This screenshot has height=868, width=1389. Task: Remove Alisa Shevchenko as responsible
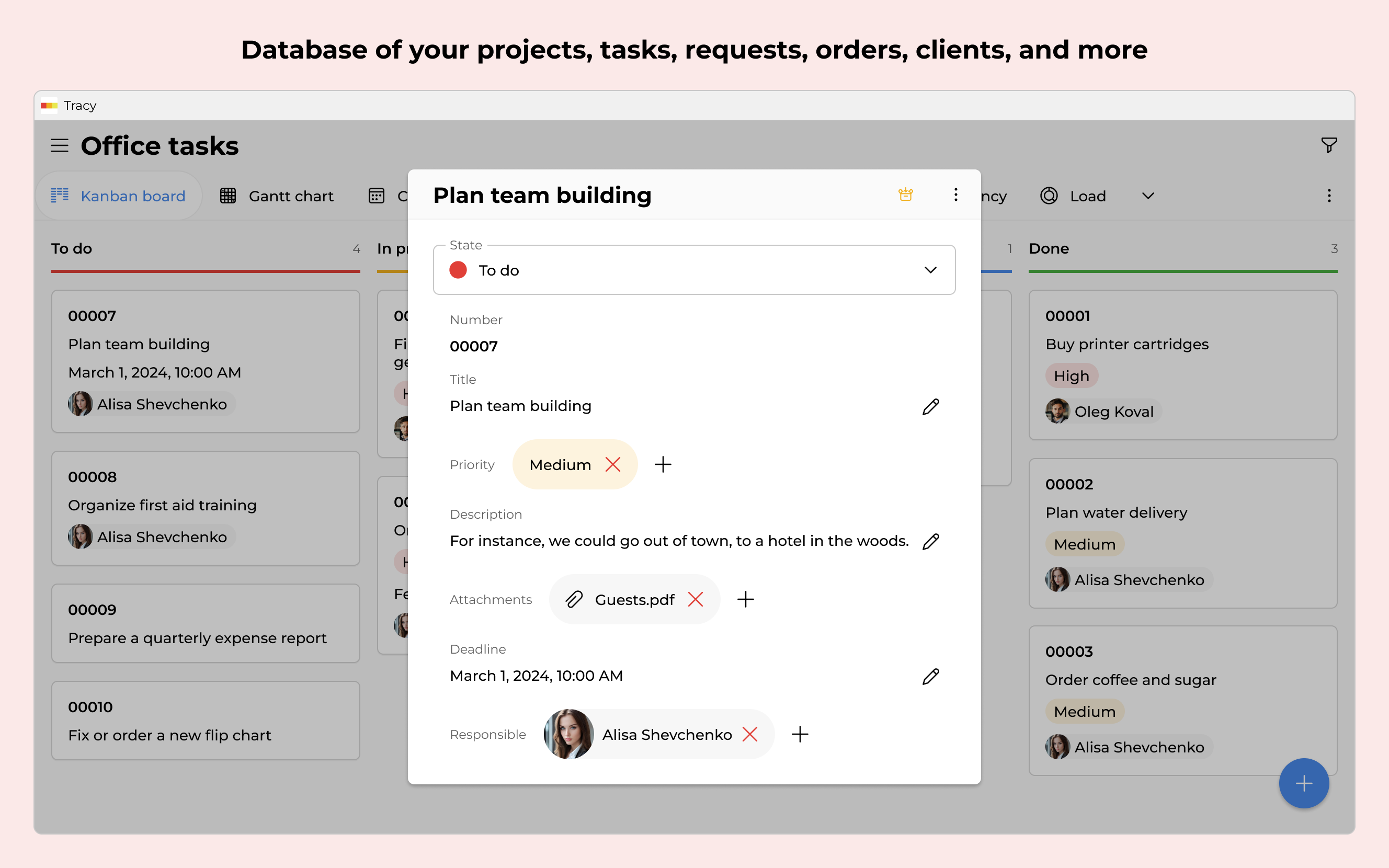click(x=749, y=734)
